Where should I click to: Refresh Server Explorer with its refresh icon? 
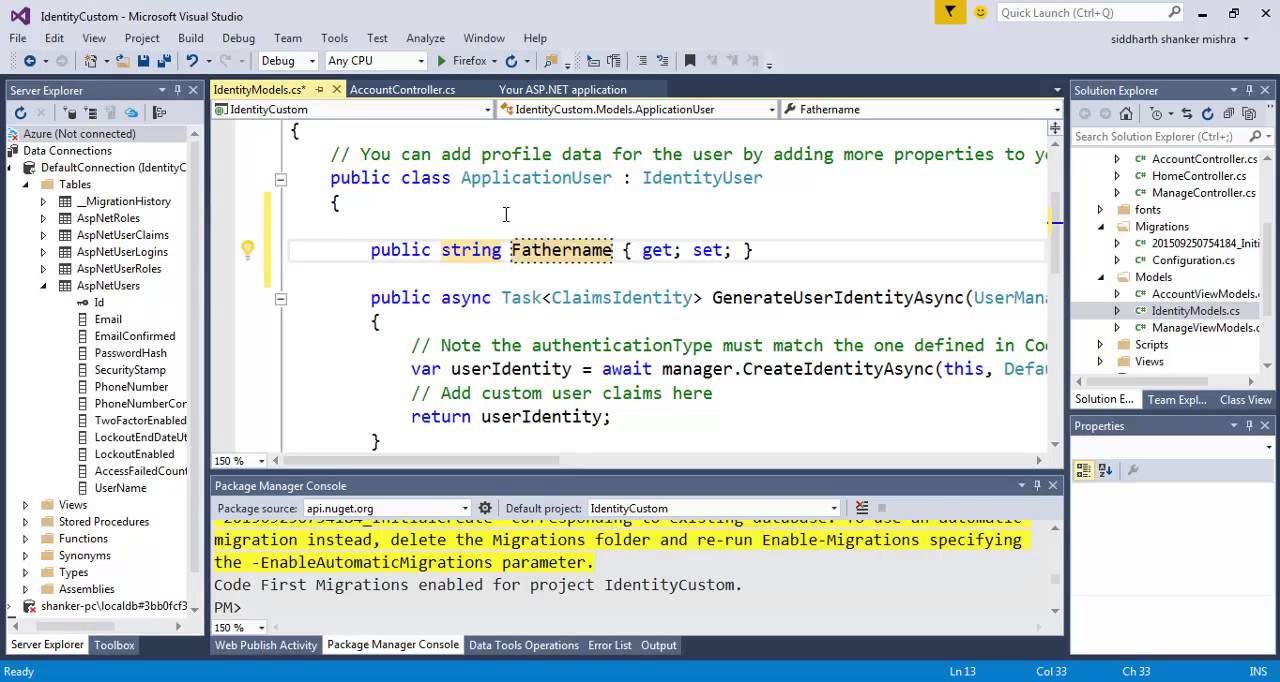20,113
